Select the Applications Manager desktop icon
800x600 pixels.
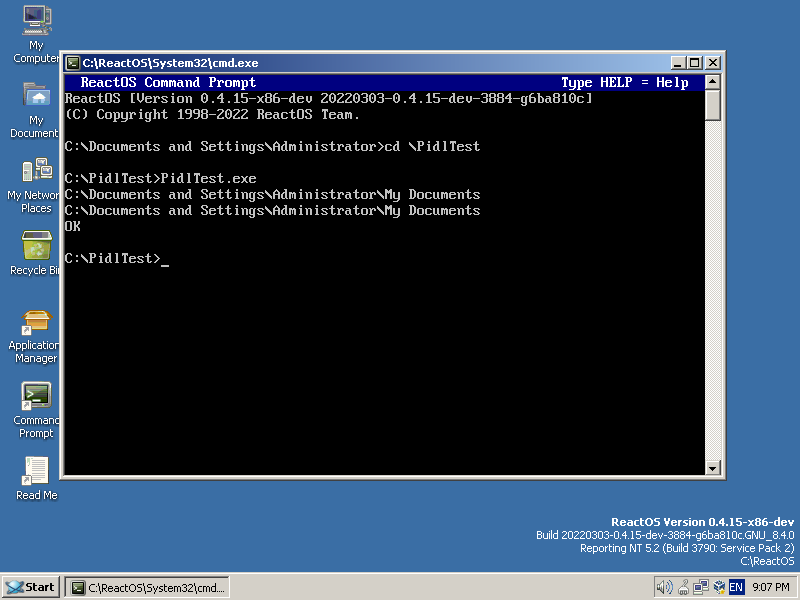(x=36, y=337)
